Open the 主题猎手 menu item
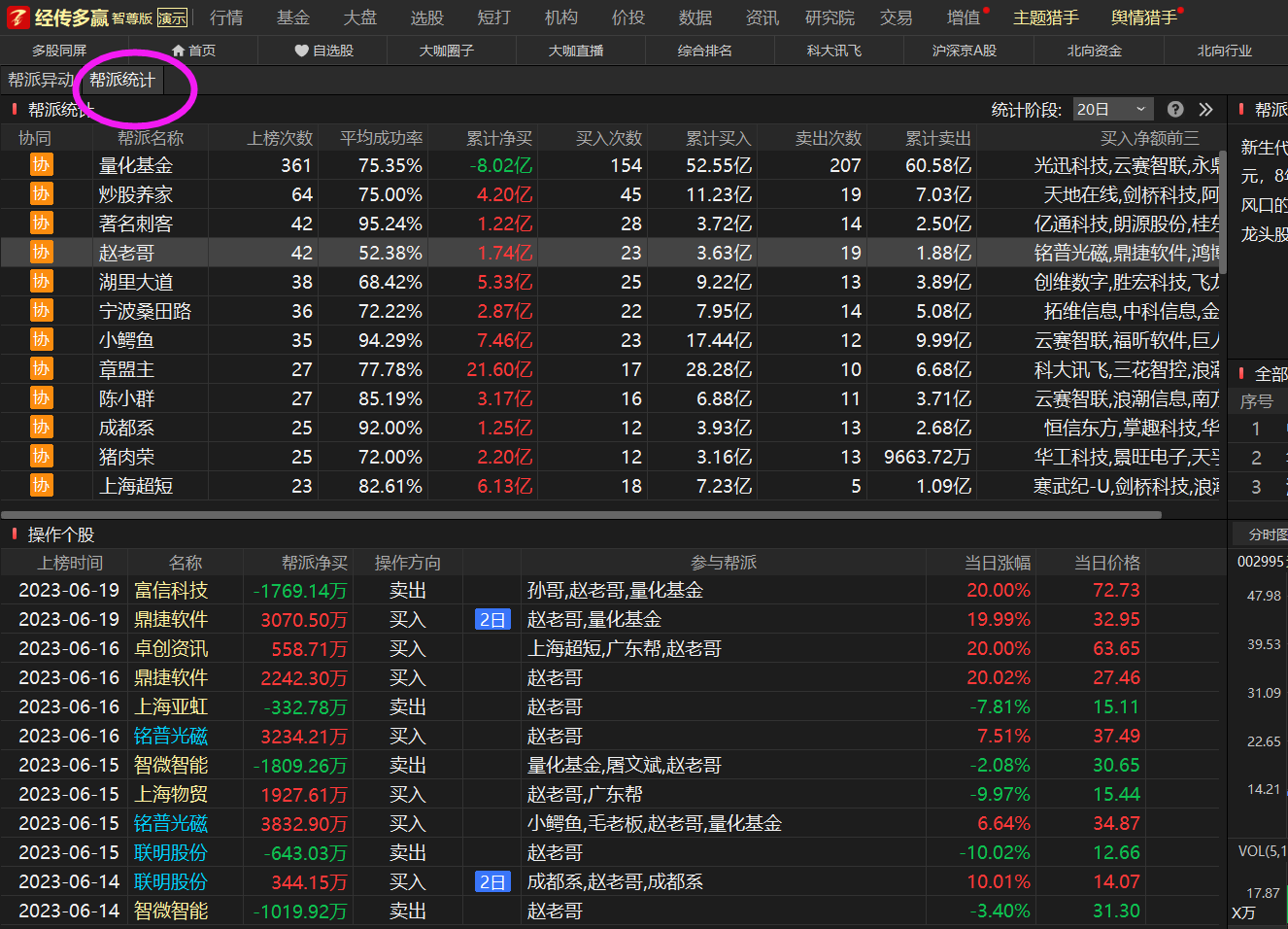The image size is (1288, 929). click(x=1045, y=17)
